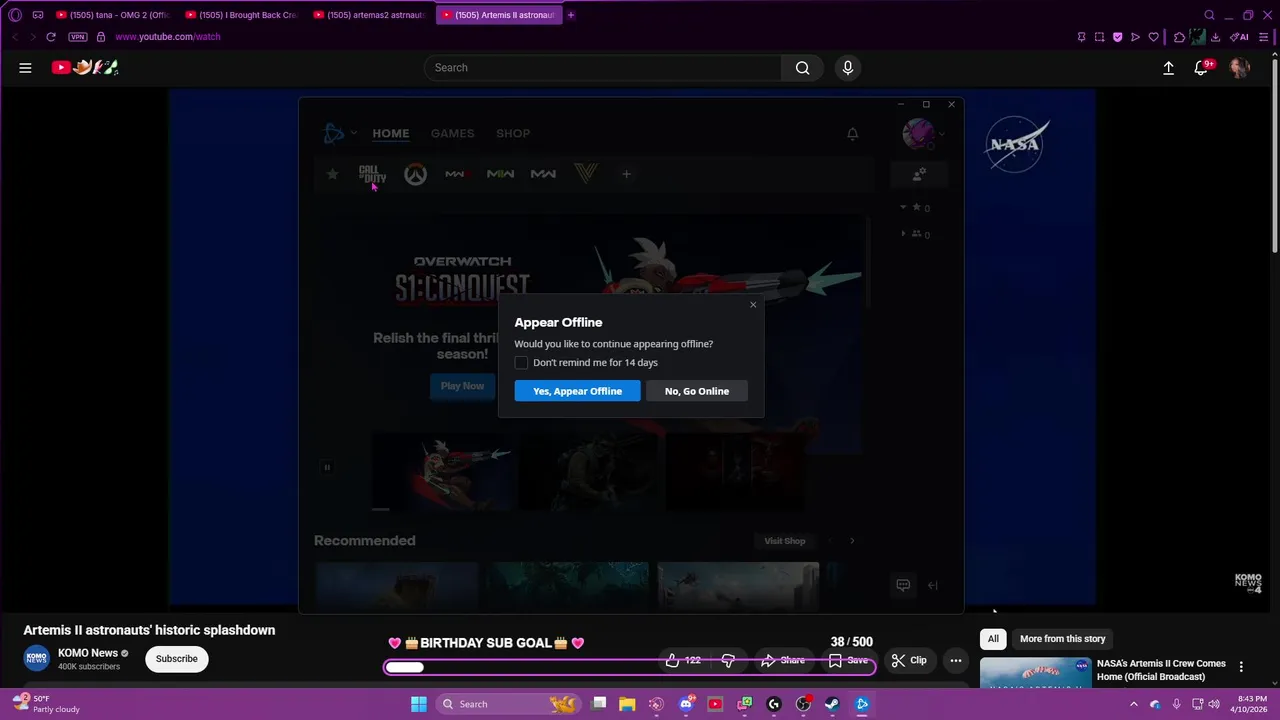Add a game with the plus icon
This screenshot has height=720, width=1280.
click(626, 174)
